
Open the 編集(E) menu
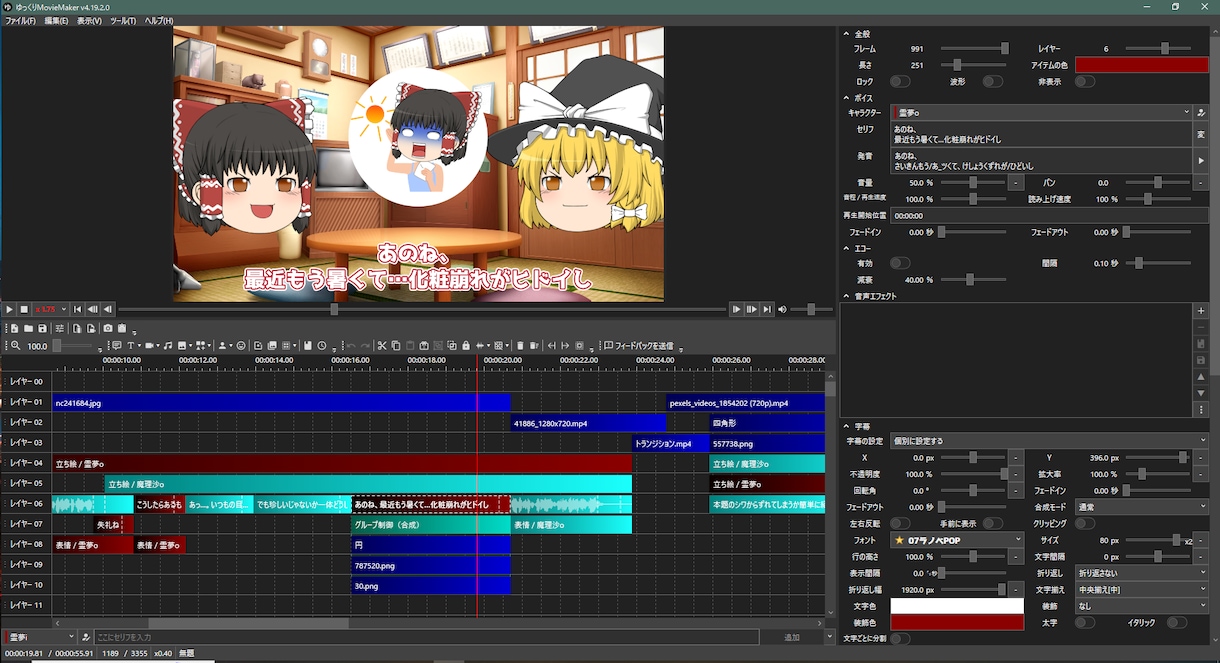(x=56, y=21)
